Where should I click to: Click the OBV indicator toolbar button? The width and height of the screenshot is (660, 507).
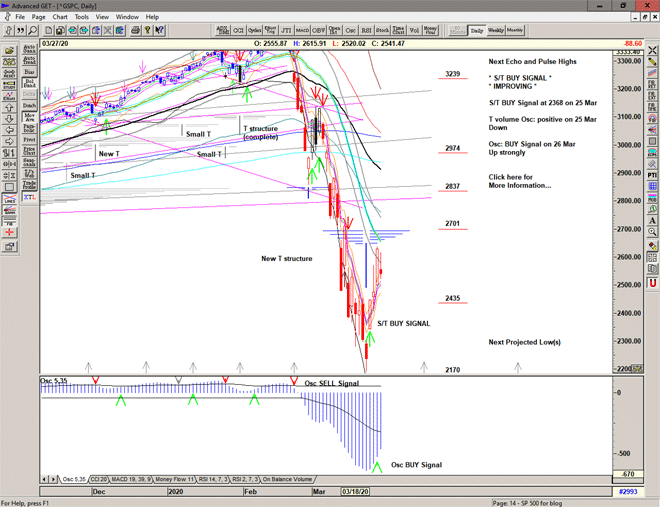click(318, 30)
